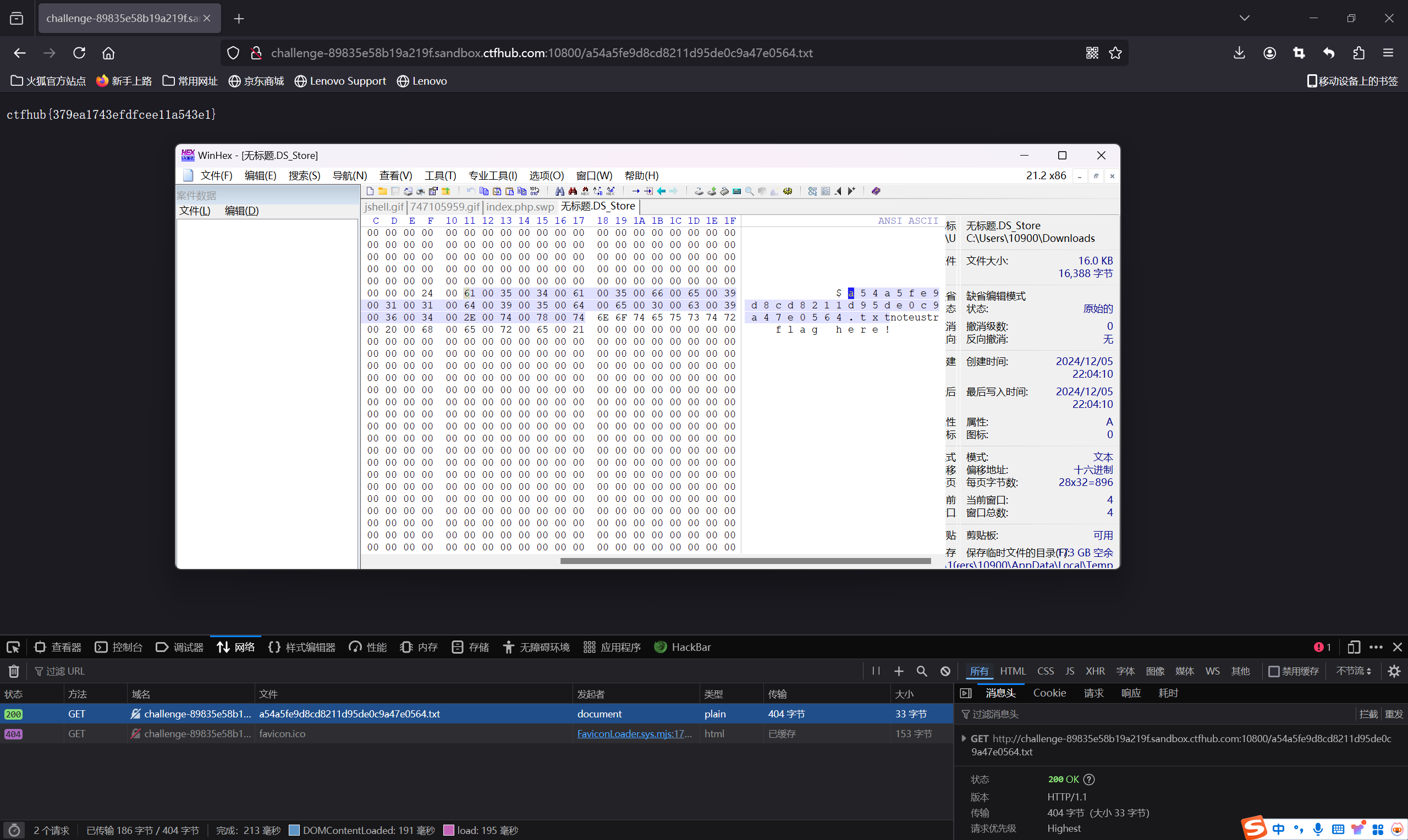Screen dimensions: 1408x840
Task: Open network settings gear icon
Action: 1394,671
